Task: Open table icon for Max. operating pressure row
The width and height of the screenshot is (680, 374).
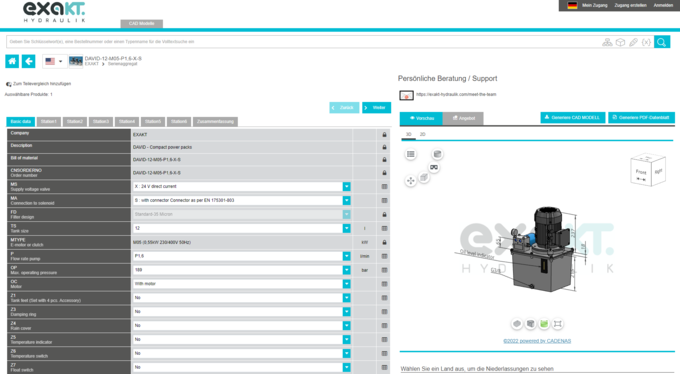Action: [x=384, y=270]
